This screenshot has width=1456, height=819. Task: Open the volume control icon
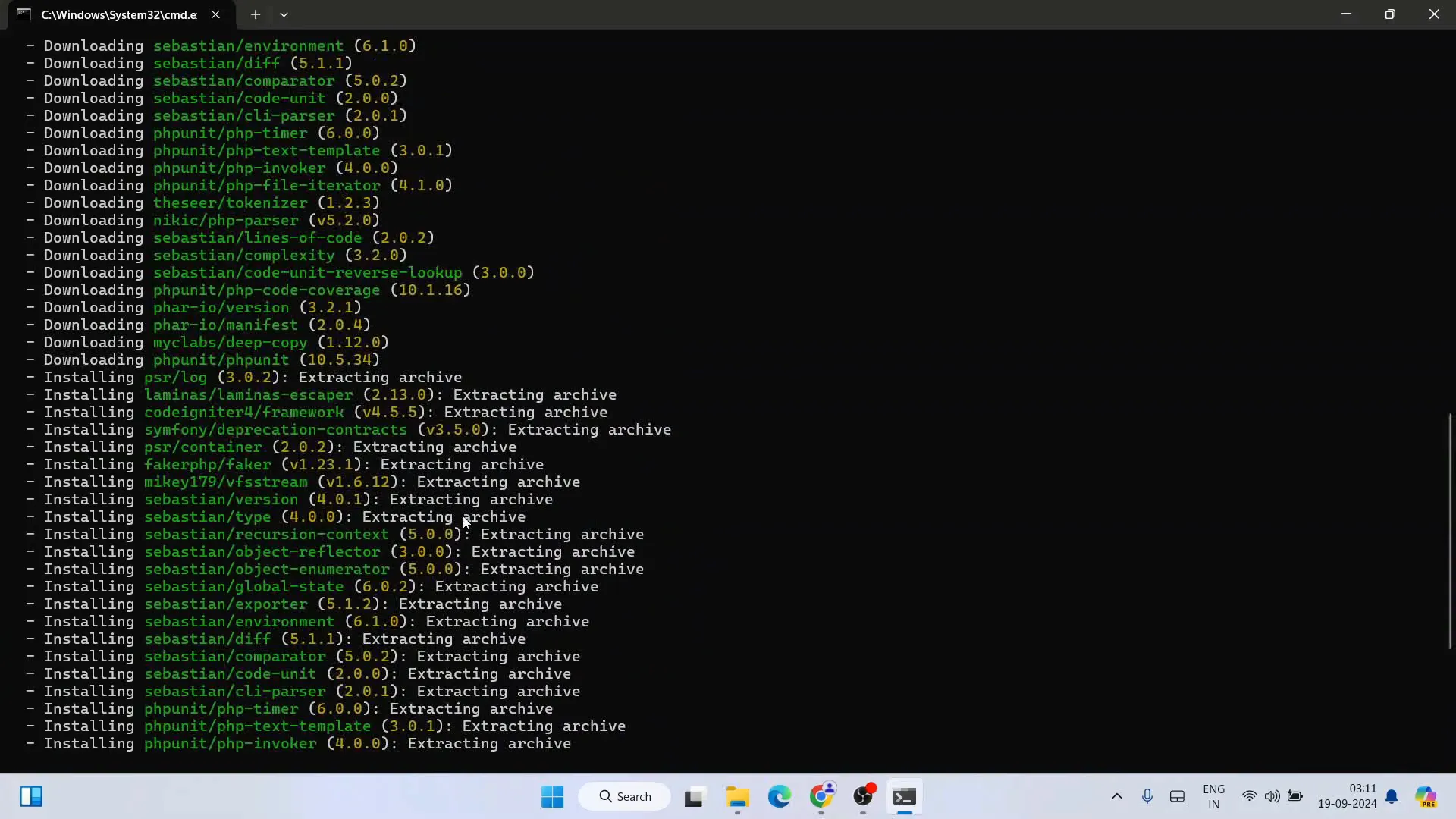(x=1272, y=796)
